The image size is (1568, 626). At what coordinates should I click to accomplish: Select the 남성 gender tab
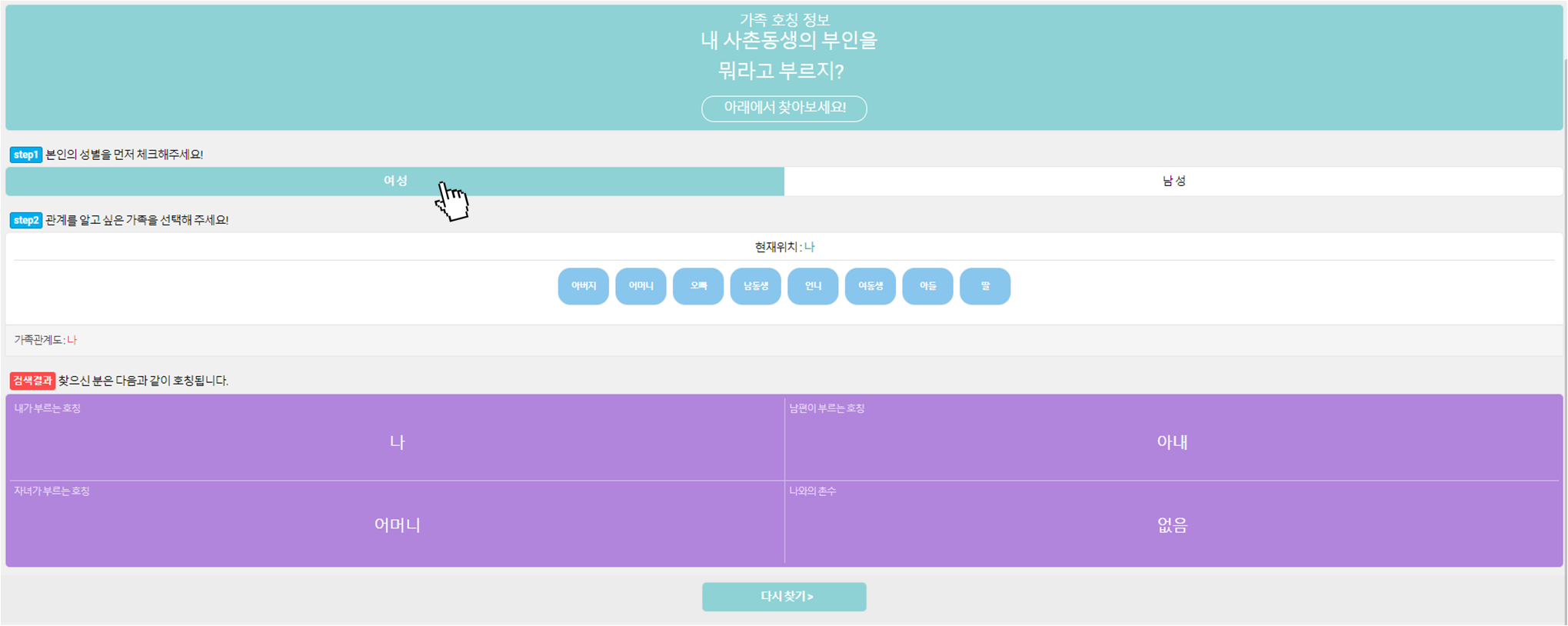1174,181
